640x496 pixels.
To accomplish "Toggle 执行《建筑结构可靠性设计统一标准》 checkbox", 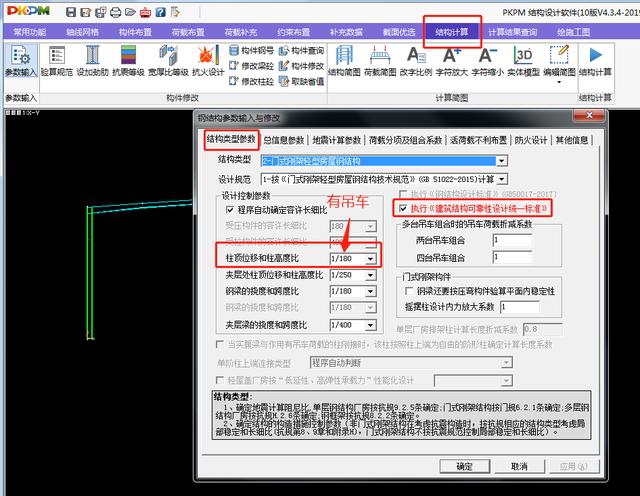I will pyautogui.click(x=403, y=208).
